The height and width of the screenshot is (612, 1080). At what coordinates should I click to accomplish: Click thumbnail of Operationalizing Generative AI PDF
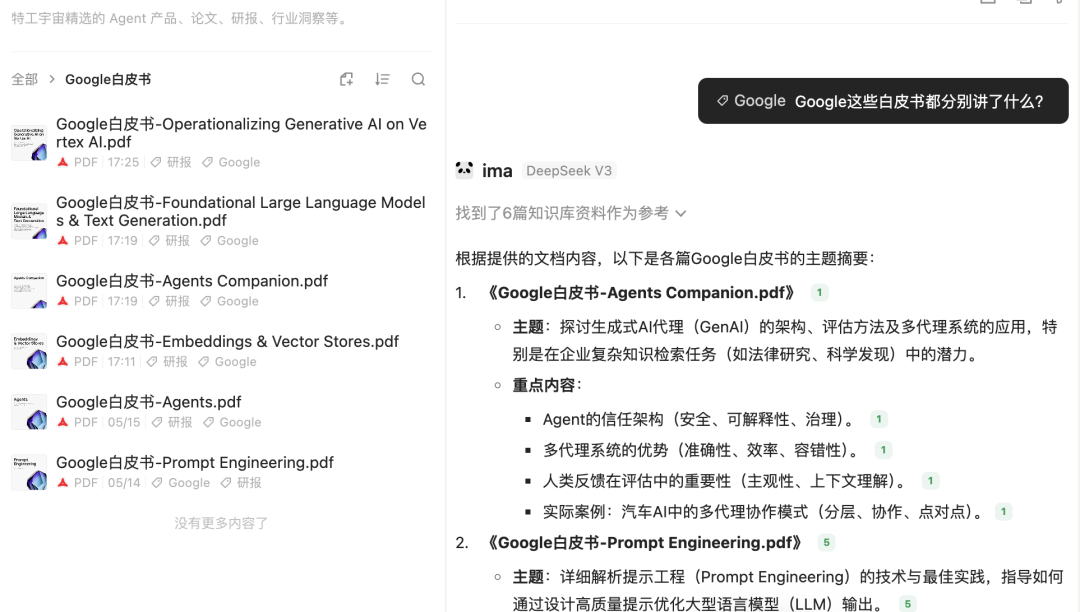point(29,143)
